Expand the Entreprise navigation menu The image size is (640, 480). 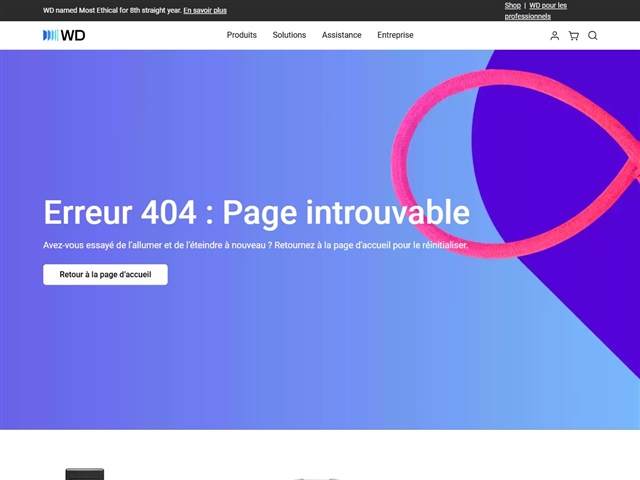395,35
